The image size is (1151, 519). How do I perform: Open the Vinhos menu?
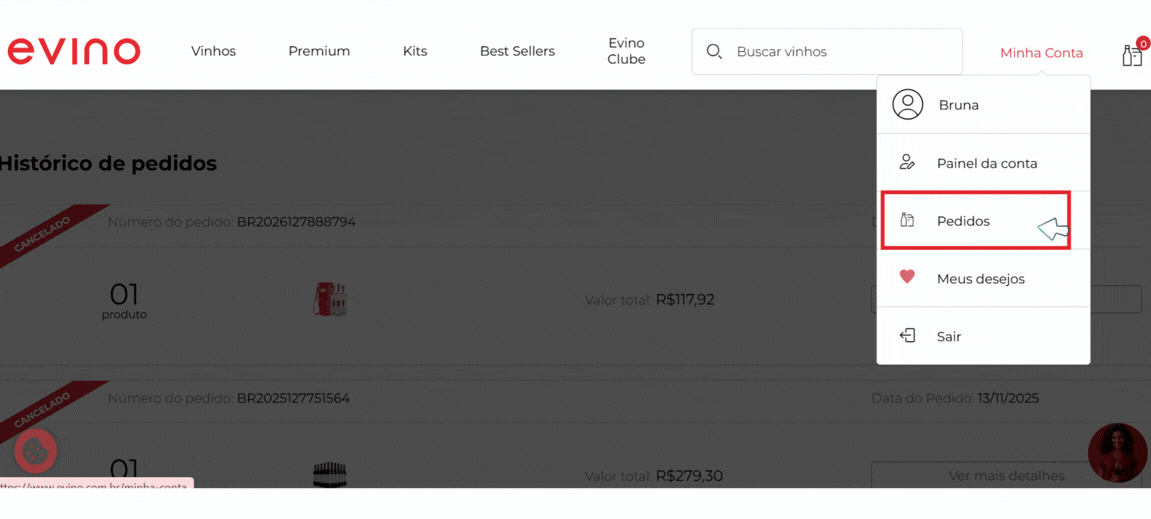point(213,51)
